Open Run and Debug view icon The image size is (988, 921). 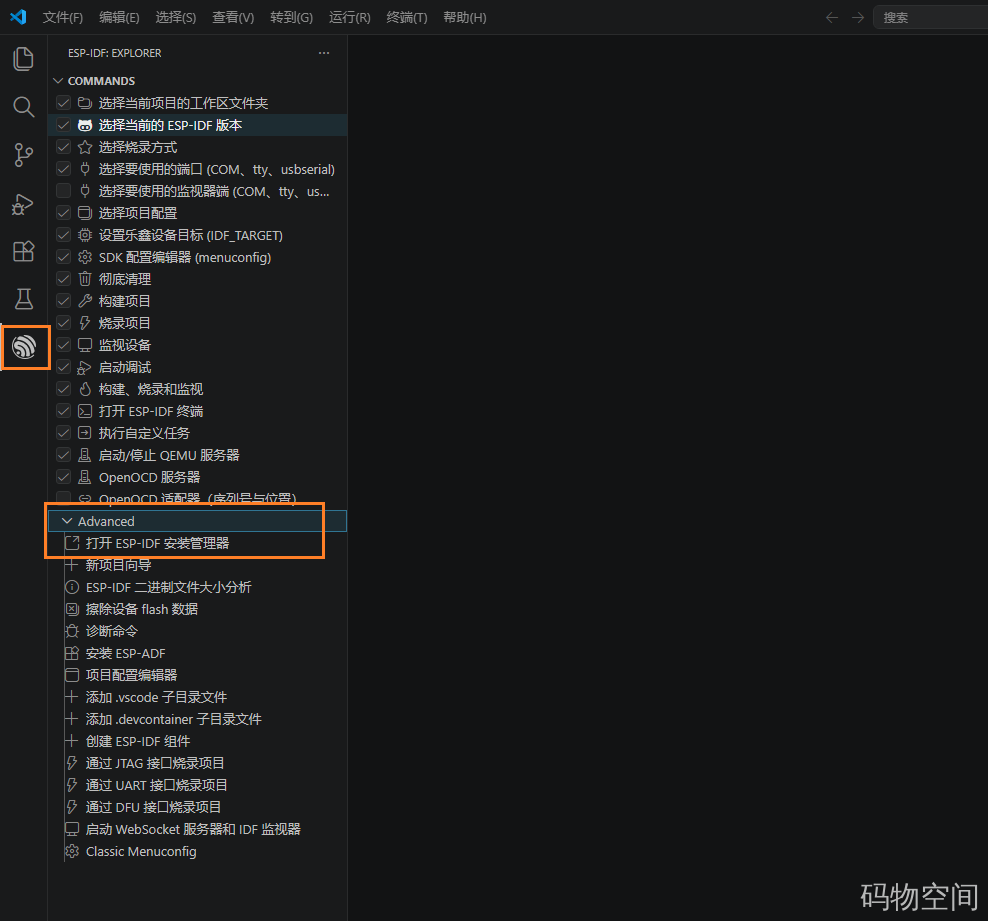coord(23,204)
